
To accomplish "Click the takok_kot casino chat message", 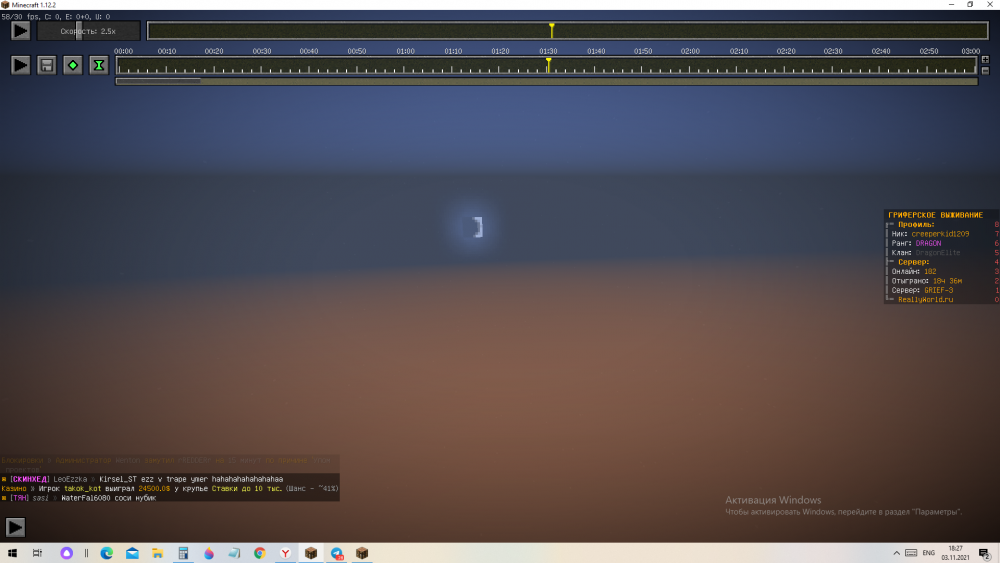I will (170, 488).
